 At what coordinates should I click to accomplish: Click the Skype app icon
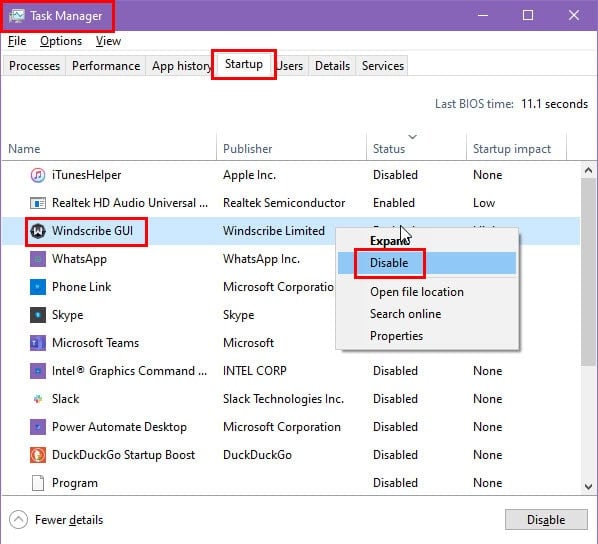[x=38, y=315]
